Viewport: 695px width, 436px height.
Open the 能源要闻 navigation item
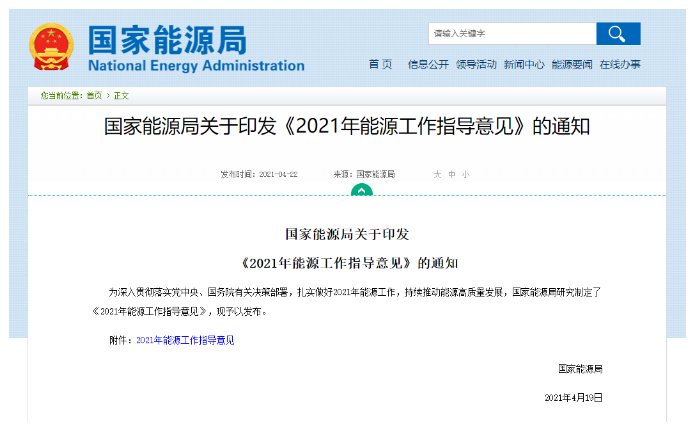572,65
